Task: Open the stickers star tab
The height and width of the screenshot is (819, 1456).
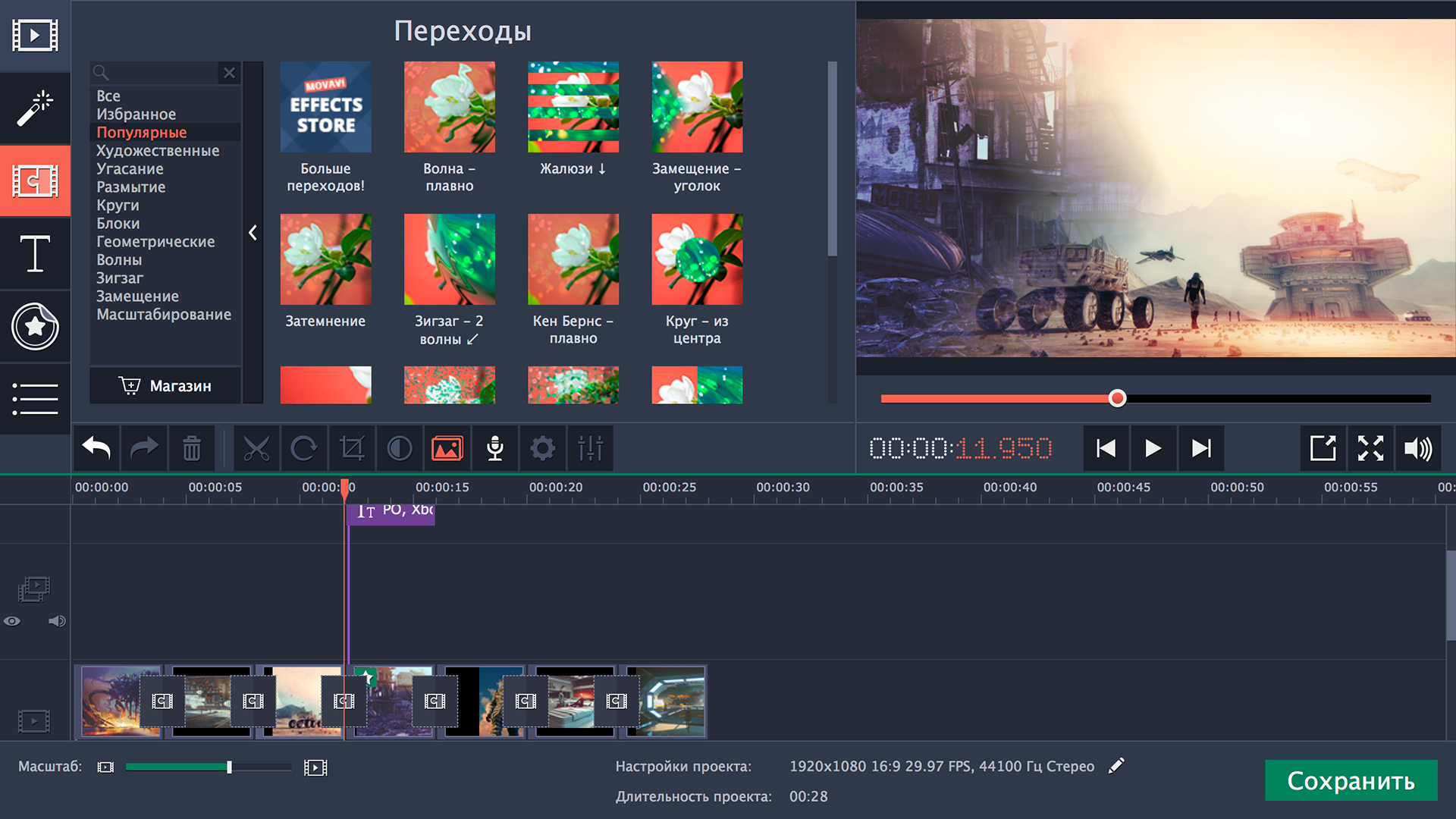Action: point(35,327)
